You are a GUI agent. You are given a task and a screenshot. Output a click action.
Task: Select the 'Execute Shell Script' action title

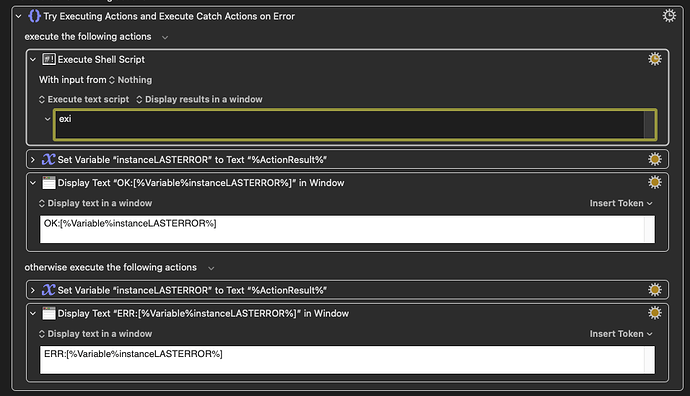point(101,59)
